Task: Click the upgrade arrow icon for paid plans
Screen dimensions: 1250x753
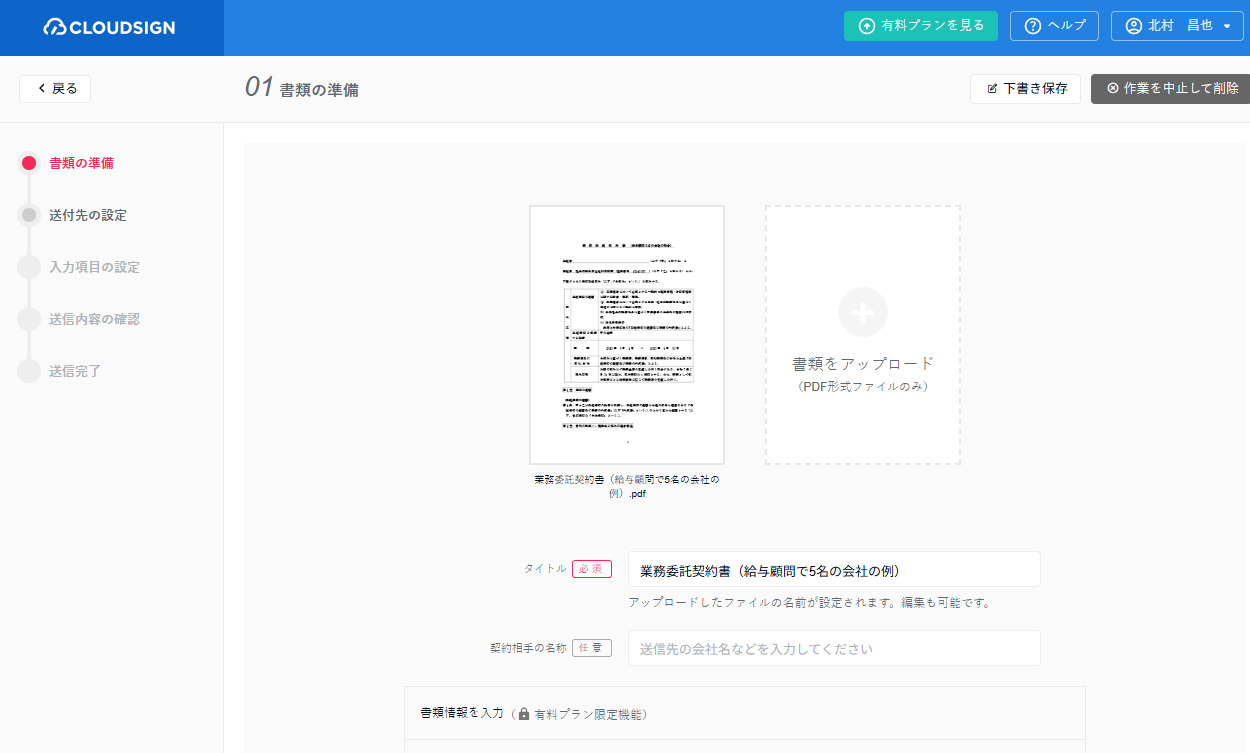Action: point(866,26)
